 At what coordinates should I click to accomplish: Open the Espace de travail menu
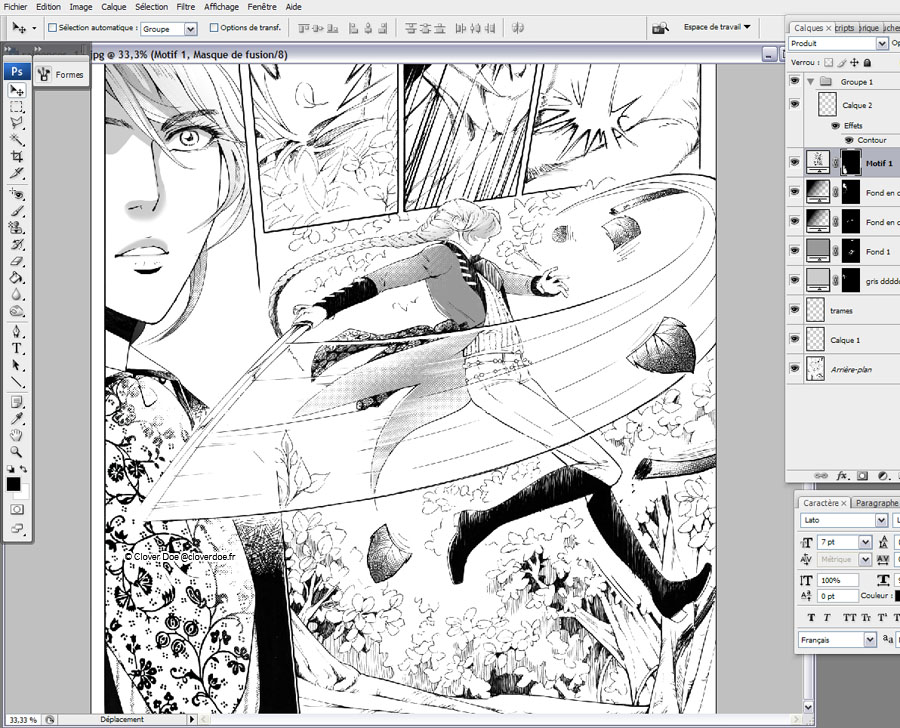tap(717, 27)
